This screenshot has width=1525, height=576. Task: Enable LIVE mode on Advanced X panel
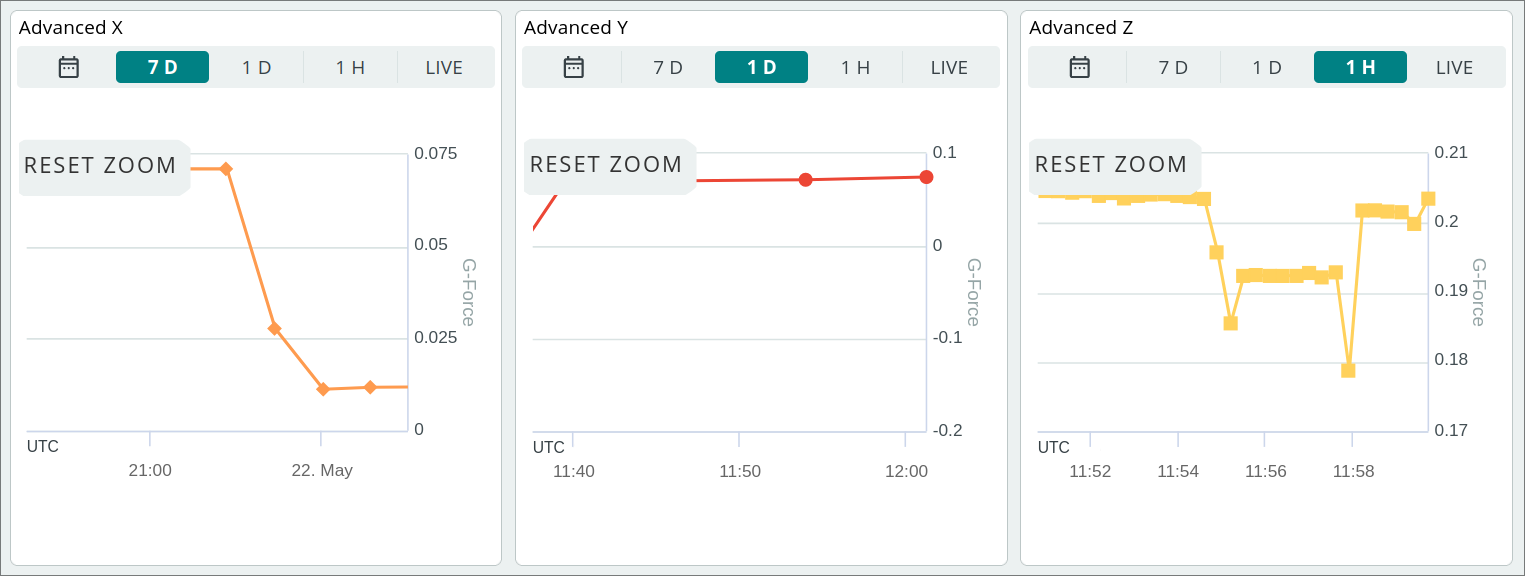click(444, 67)
